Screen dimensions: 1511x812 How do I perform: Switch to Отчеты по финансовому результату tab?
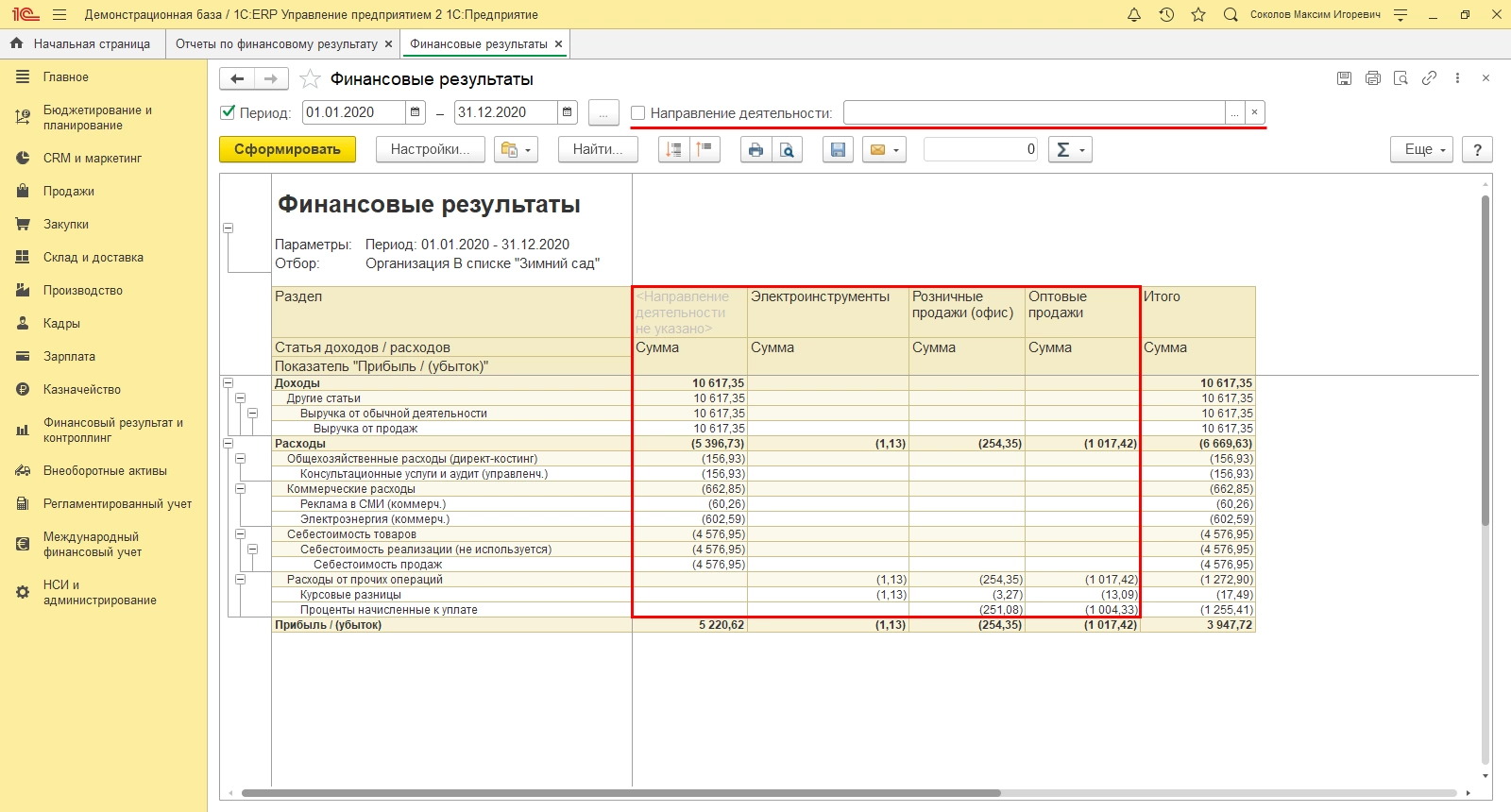point(276,44)
